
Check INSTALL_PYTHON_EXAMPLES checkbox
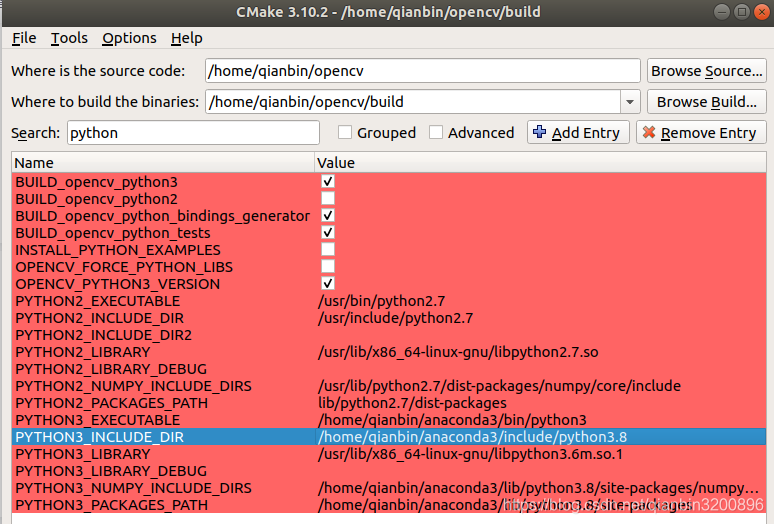tap(328, 249)
